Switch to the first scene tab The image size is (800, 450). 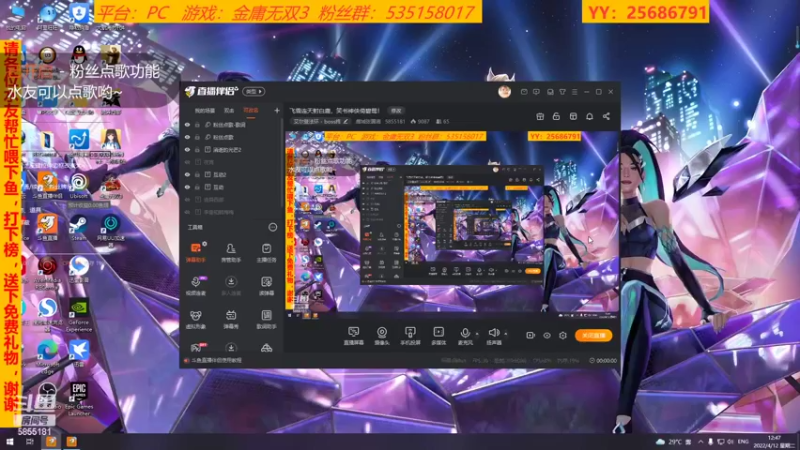pyautogui.click(x=205, y=110)
